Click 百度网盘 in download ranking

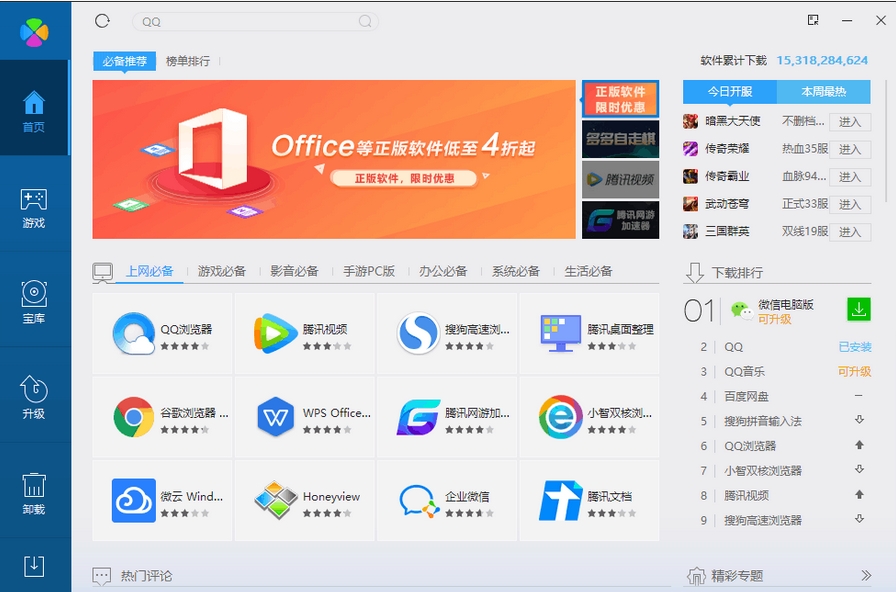(x=746, y=396)
